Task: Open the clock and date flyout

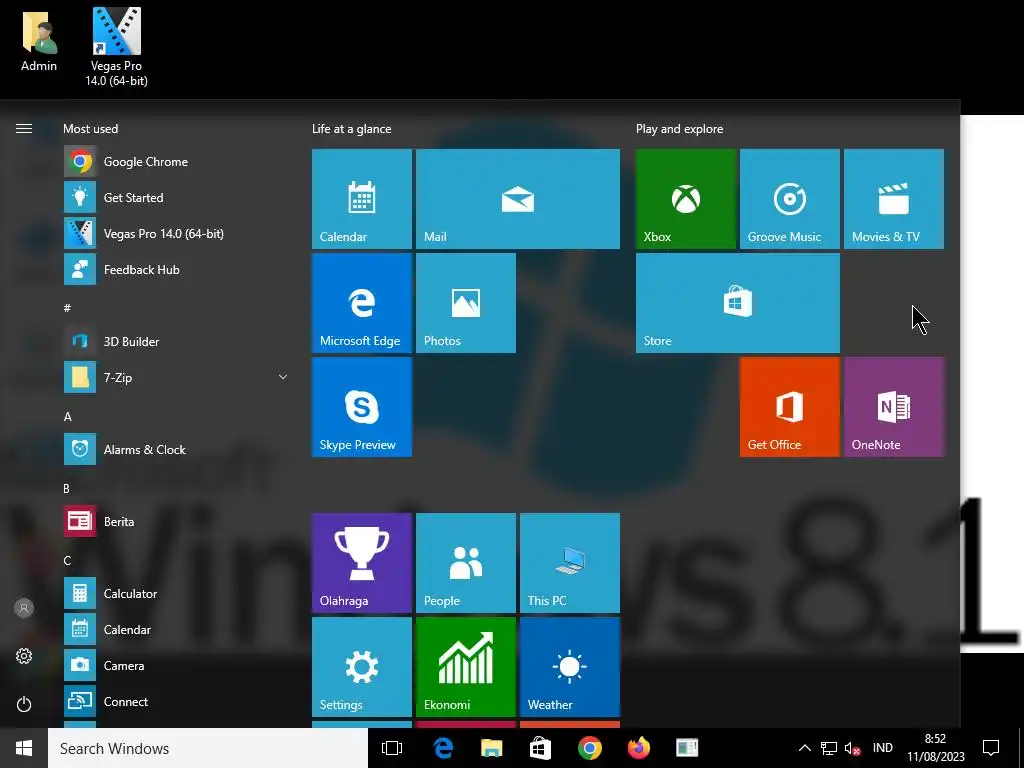Action: (x=935, y=748)
